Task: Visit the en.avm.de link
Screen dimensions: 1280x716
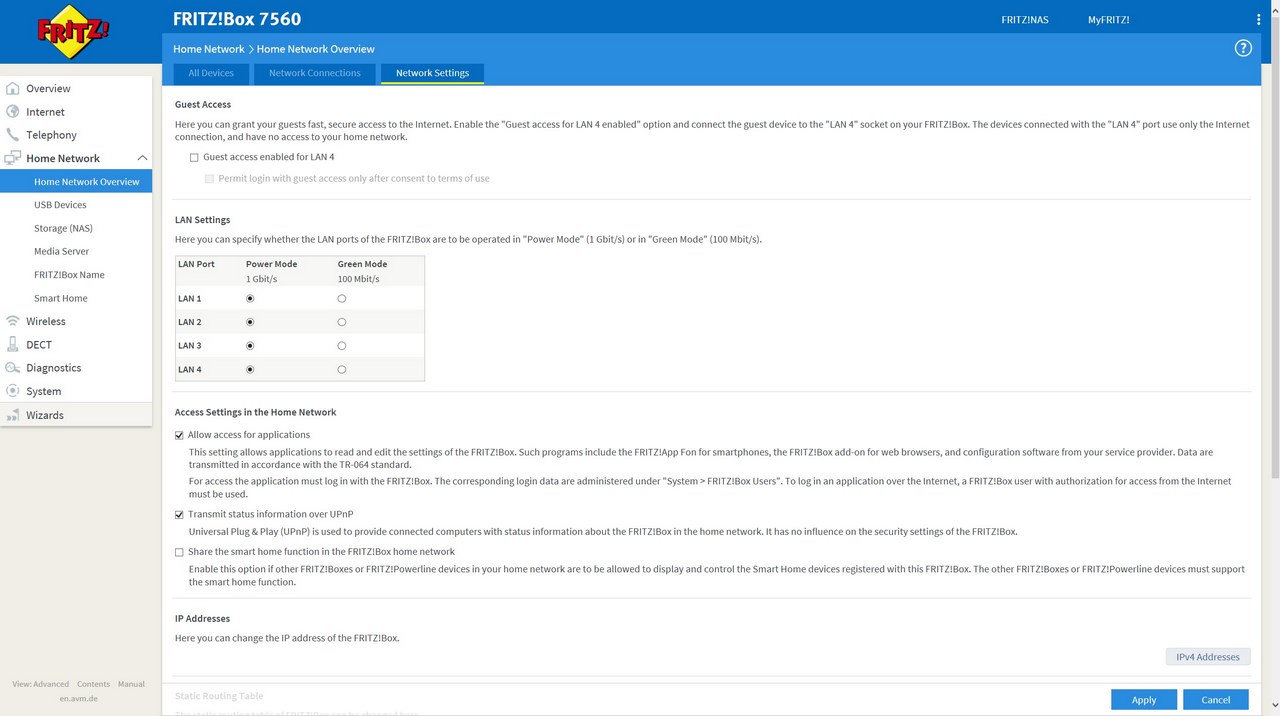Action: pos(79,698)
